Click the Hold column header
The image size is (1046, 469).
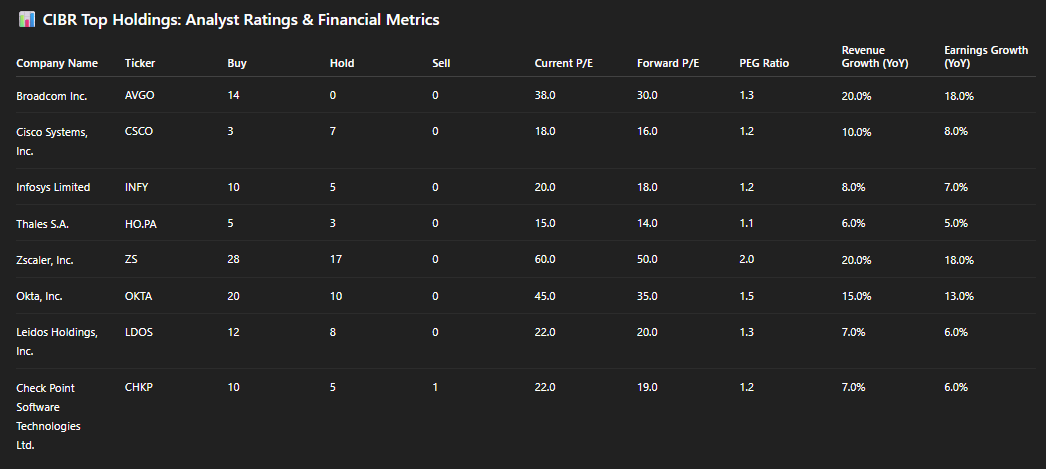tap(342, 63)
